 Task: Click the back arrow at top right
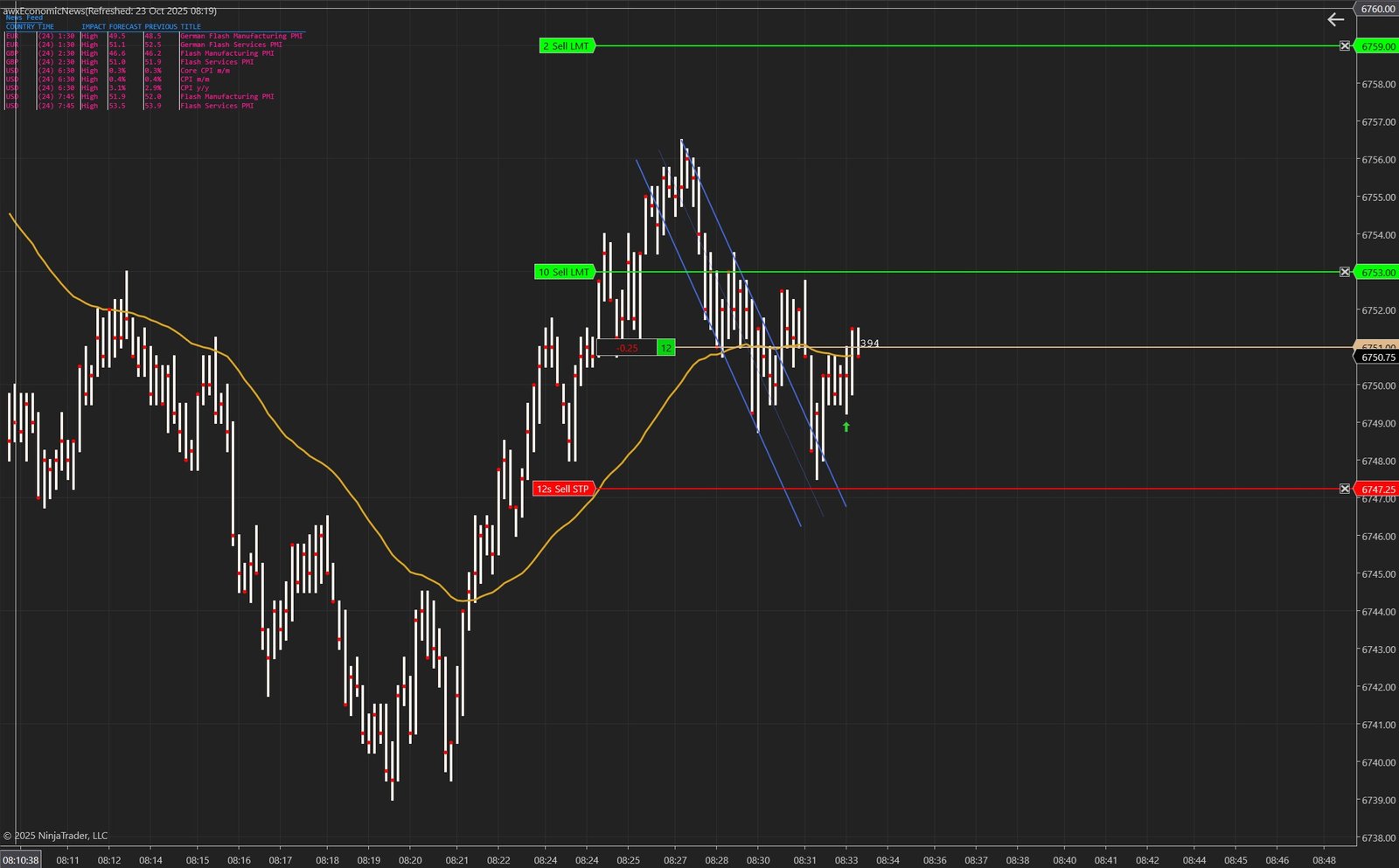coord(1335,19)
